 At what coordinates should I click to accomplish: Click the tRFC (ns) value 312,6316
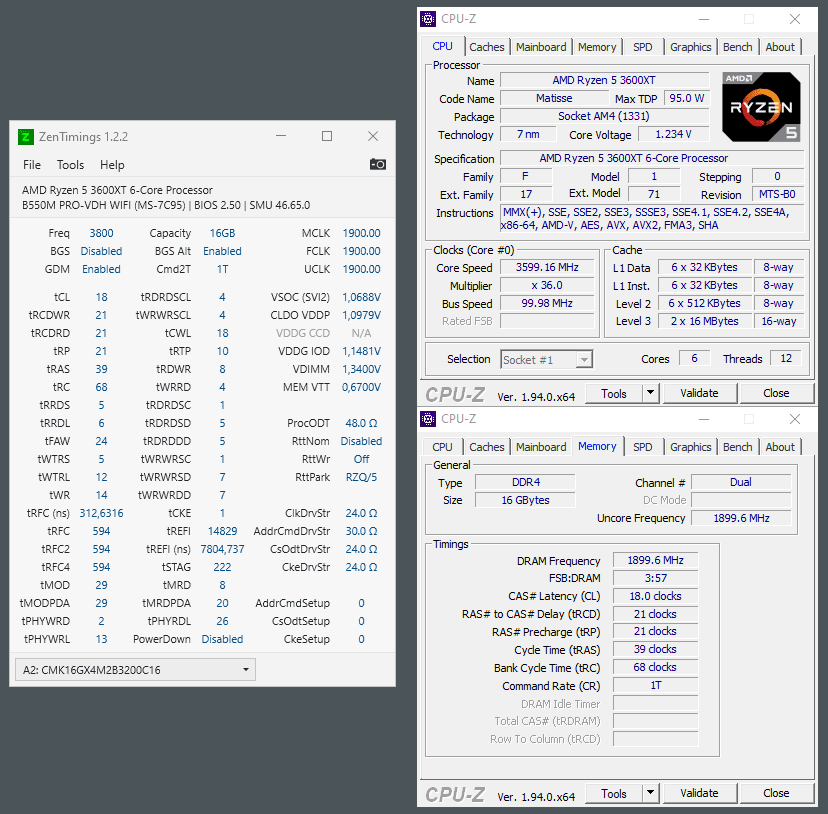101,513
